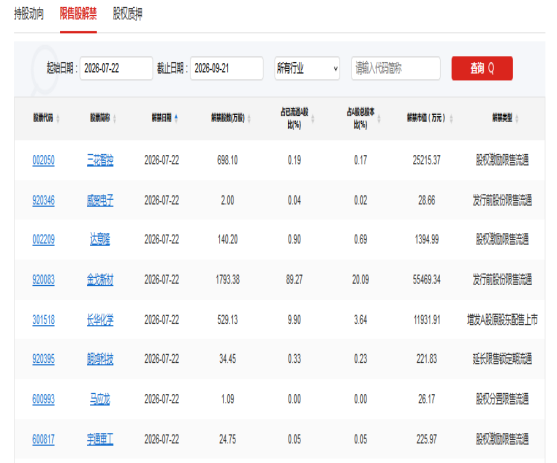The width and height of the screenshot is (557, 463).
Task: Open 长华化学 stock link
Action: (x=100, y=320)
